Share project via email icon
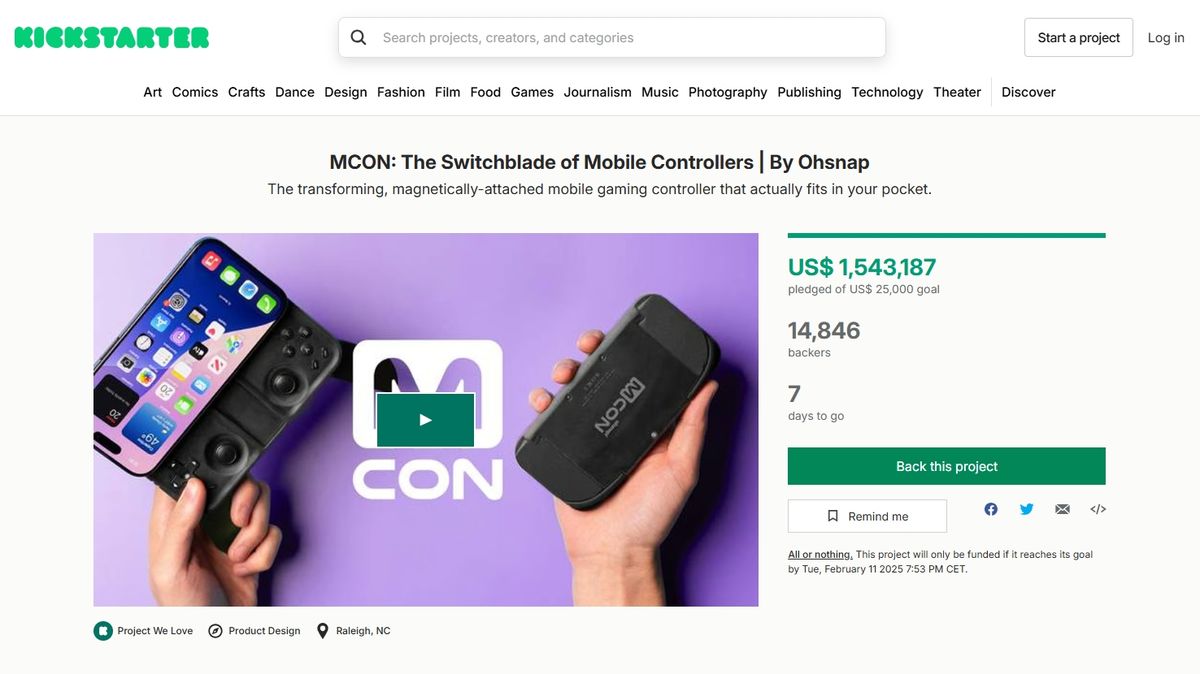Screen dimensions: 1200x674 (x=1062, y=509)
